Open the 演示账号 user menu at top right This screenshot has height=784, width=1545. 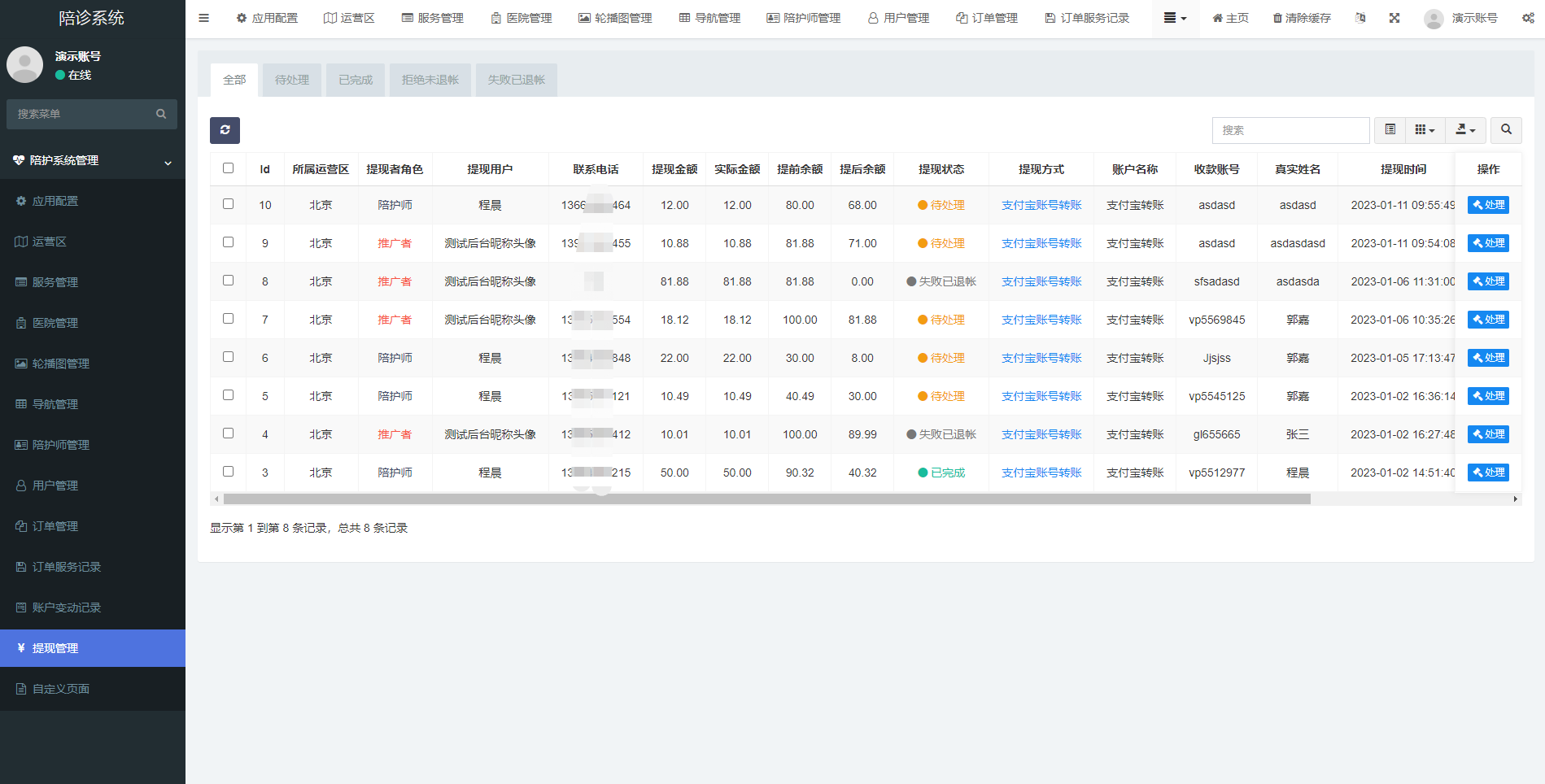[x=1461, y=18]
